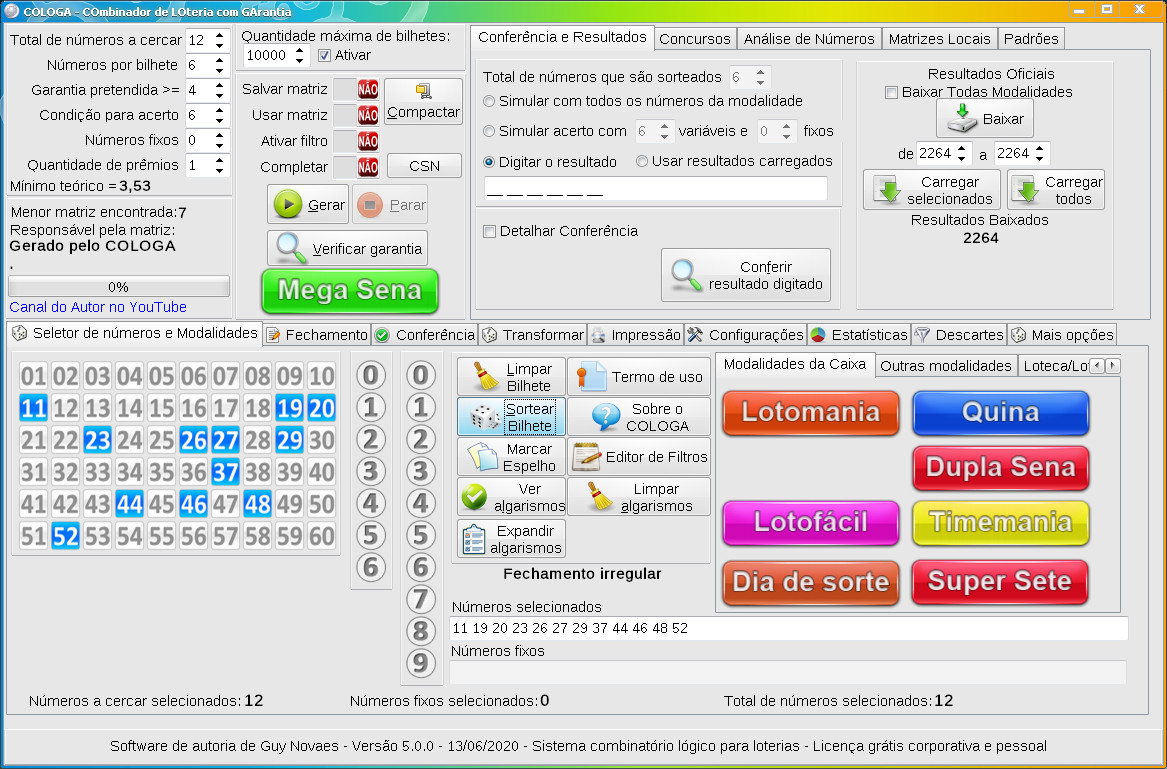
Task: Click the Conferência tab green check icon
Action: [x=383, y=335]
